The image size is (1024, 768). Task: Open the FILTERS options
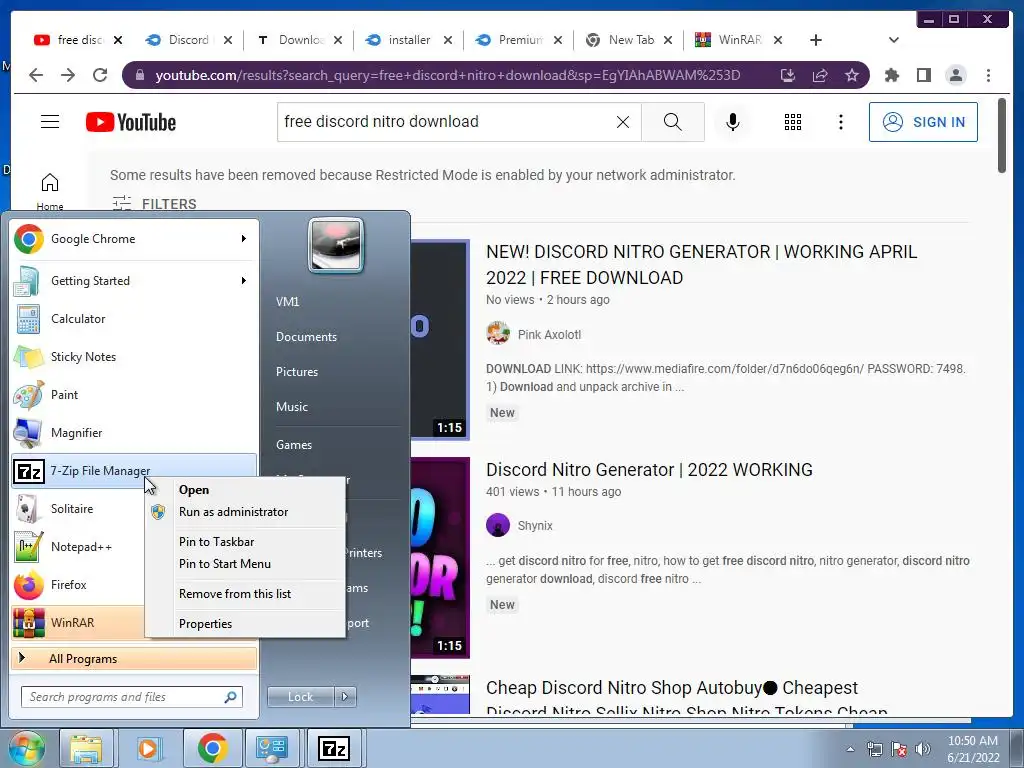point(154,204)
